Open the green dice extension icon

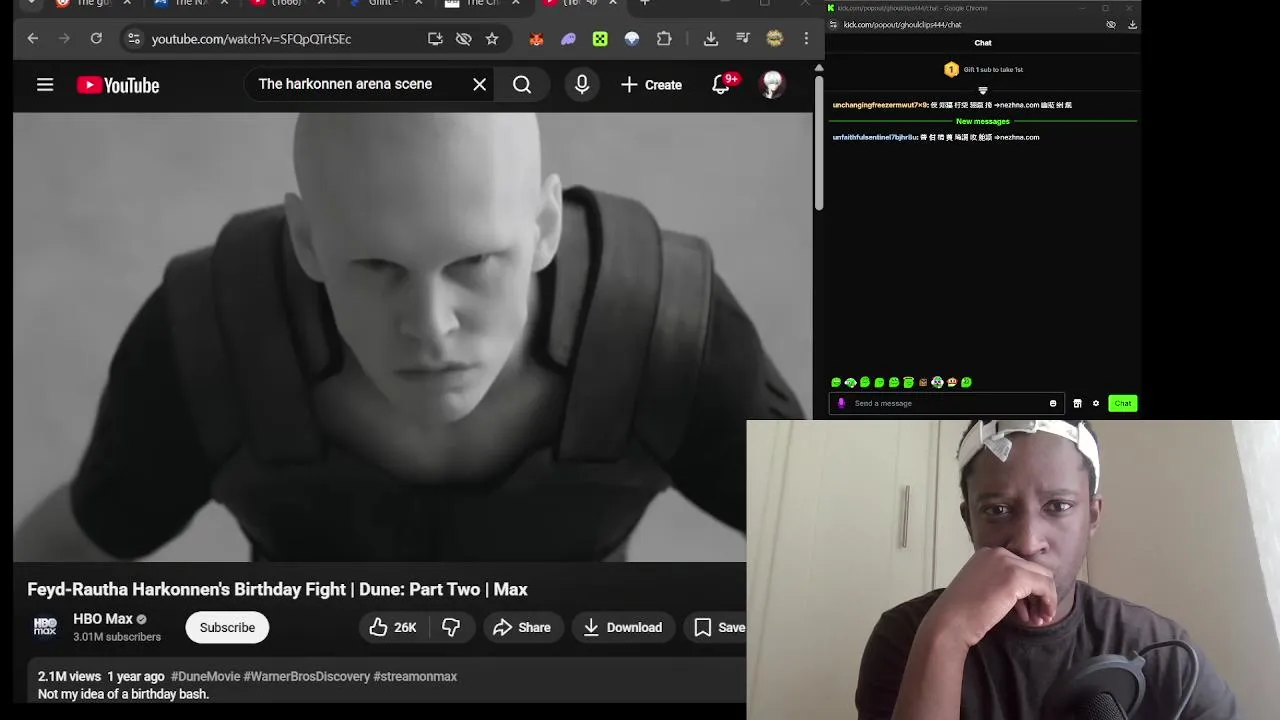point(600,39)
